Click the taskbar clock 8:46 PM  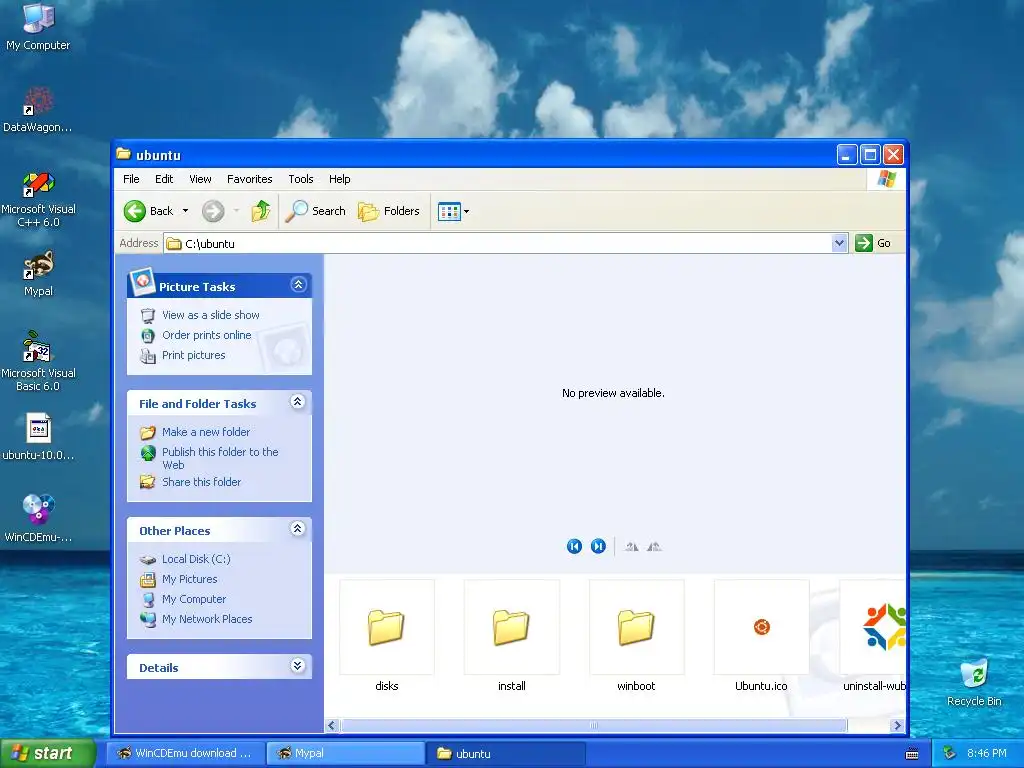tap(987, 753)
